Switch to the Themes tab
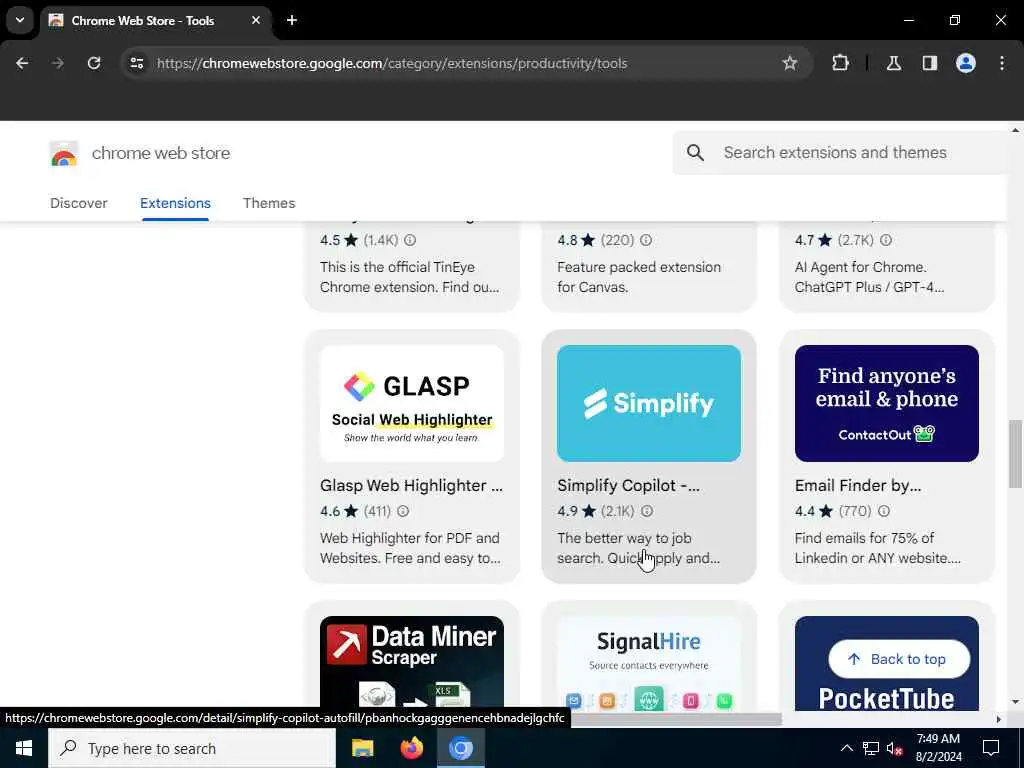This screenshot has height=768, width=1024. (x=269, y=203)
